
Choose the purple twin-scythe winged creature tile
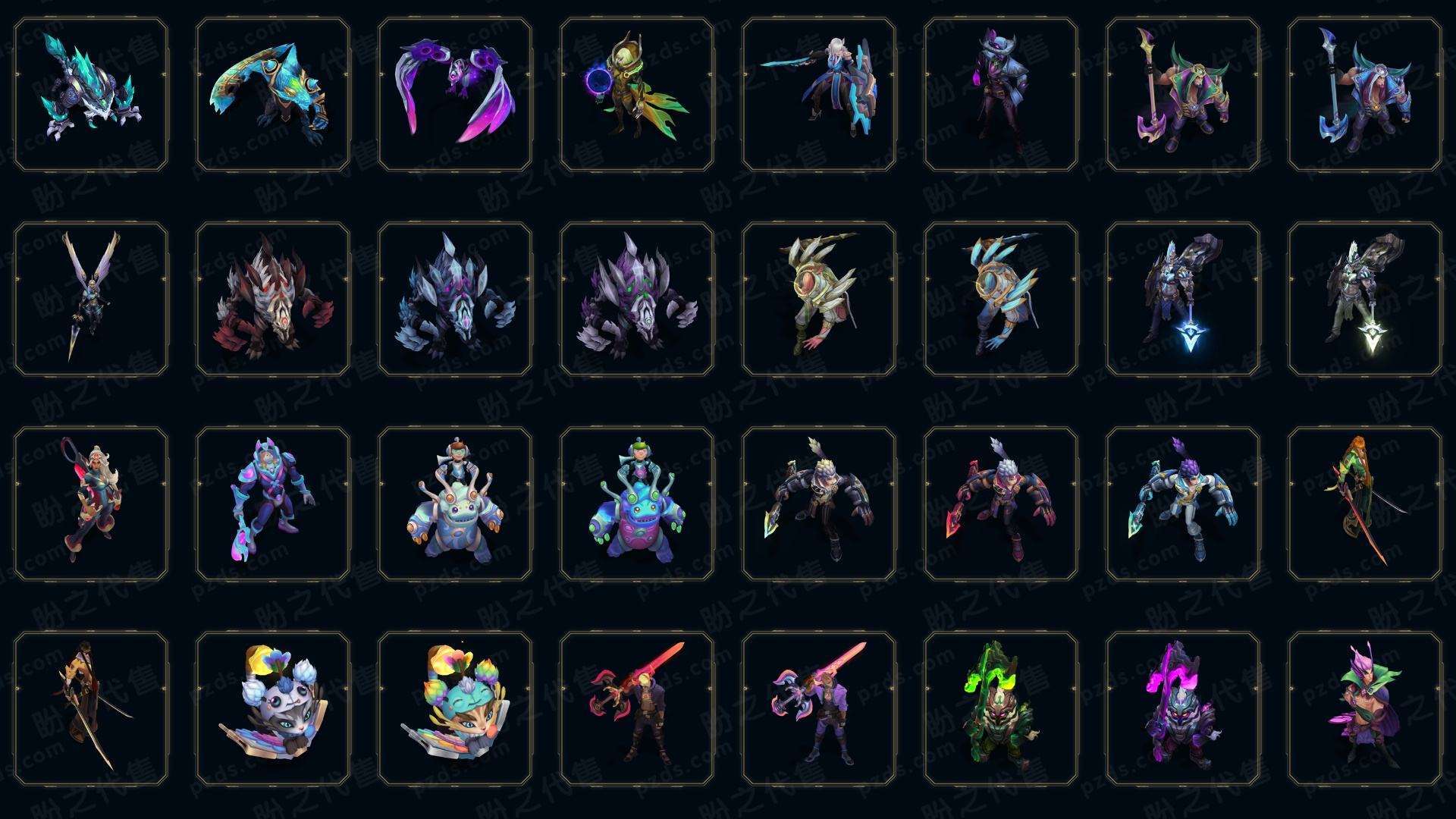455,94
